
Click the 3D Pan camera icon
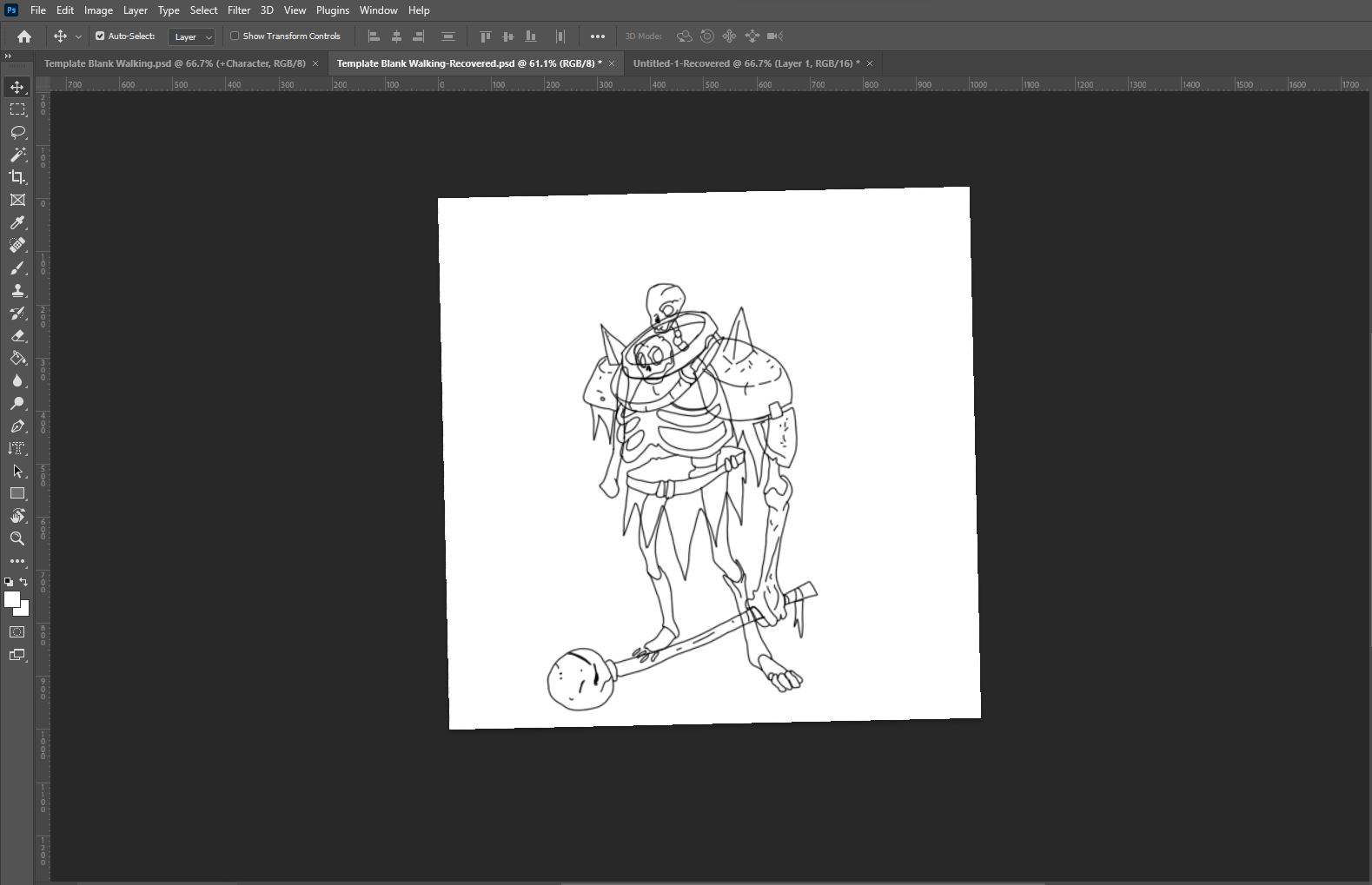coord(730,36)
